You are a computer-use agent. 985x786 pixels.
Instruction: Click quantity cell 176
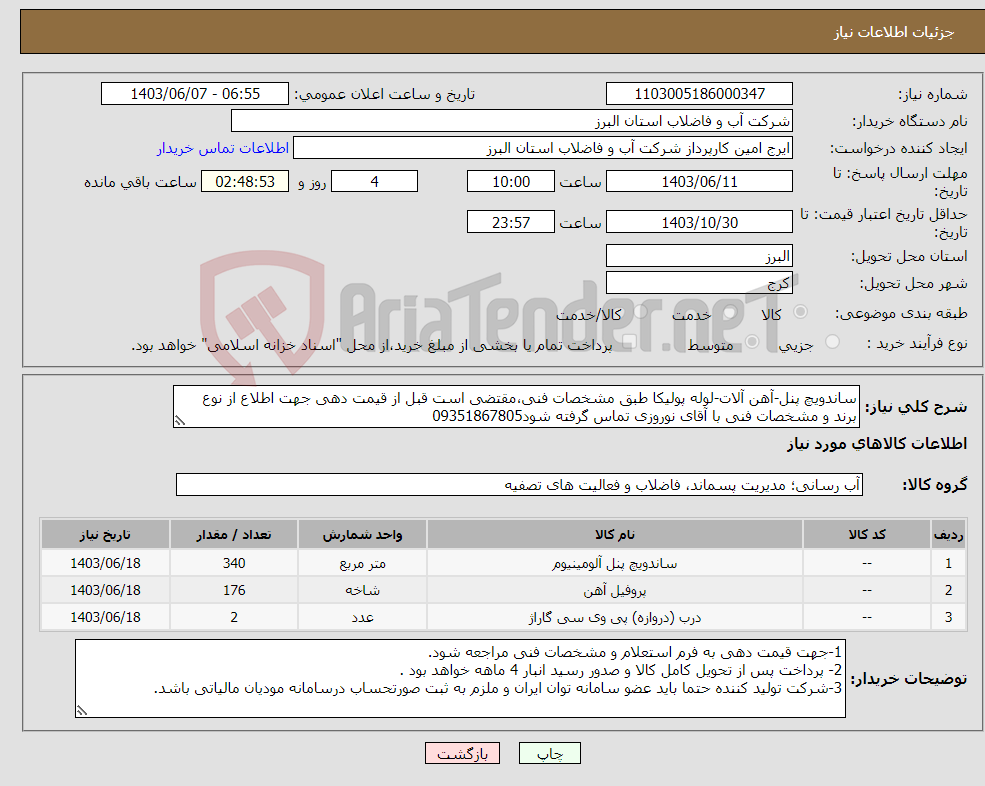pos(234,590)
